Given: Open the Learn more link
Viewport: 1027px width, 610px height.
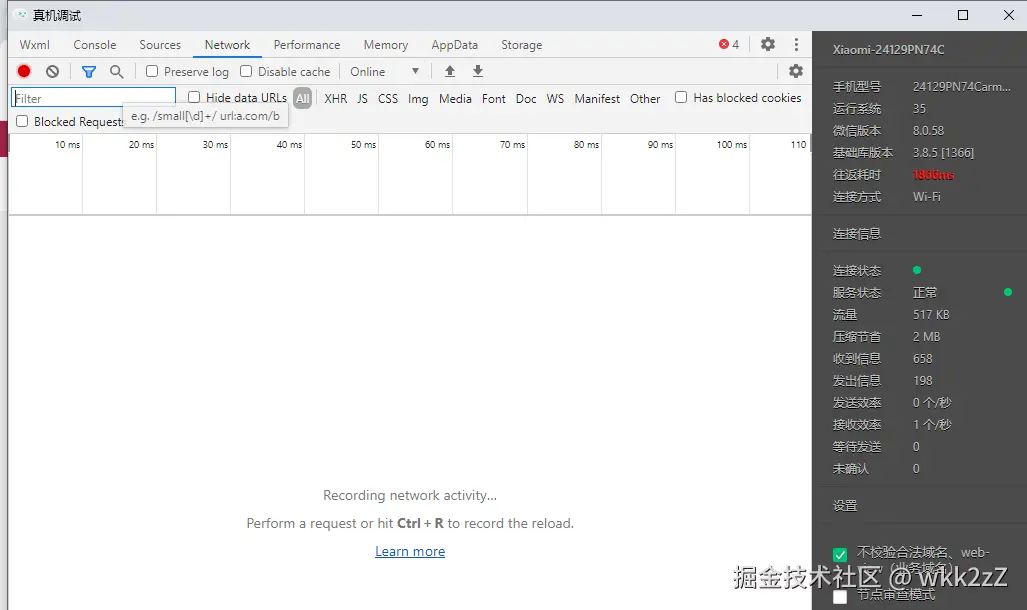Looking at the screenshot, I should (410, 552).
